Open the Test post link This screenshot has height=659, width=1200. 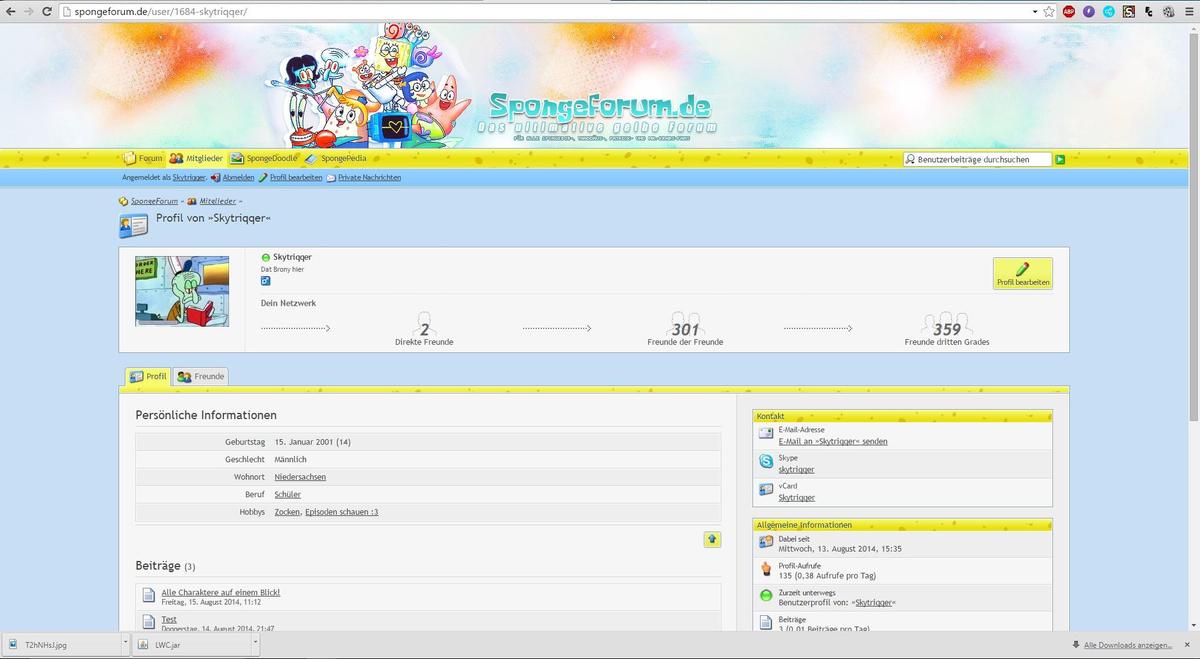click(169, 619)
